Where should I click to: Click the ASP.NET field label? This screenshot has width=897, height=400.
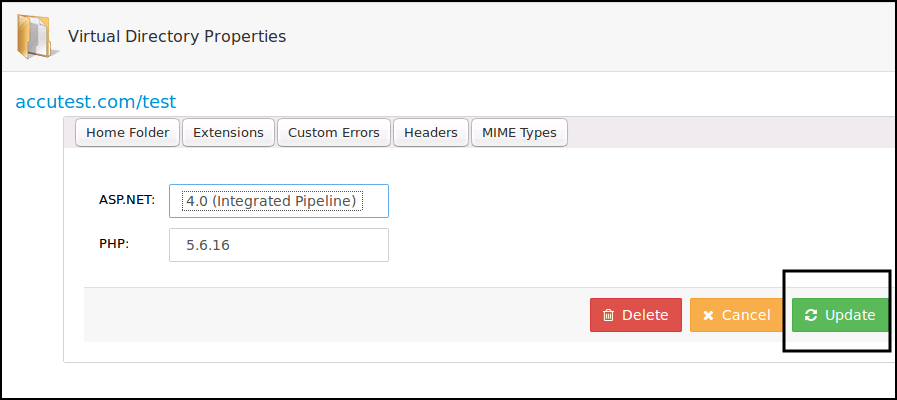(126, 200)
